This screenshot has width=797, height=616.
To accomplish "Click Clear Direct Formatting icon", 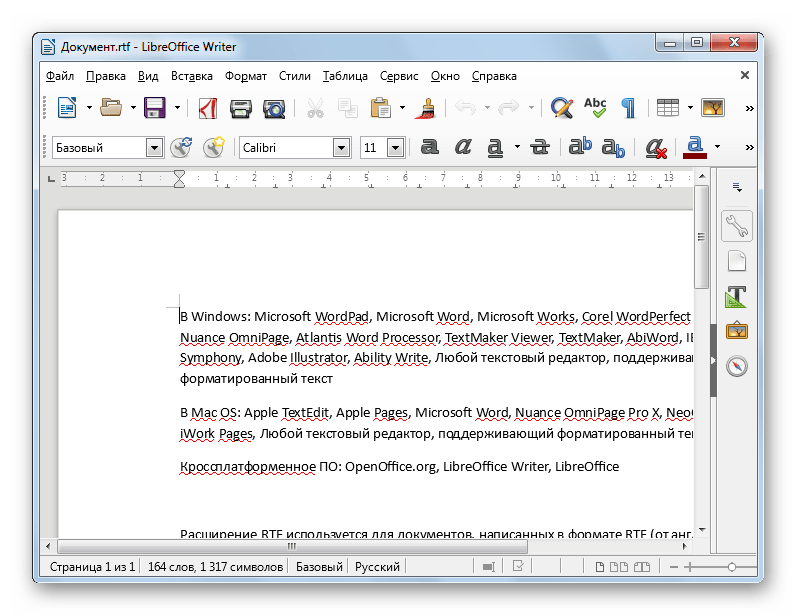I will [656, 147].
